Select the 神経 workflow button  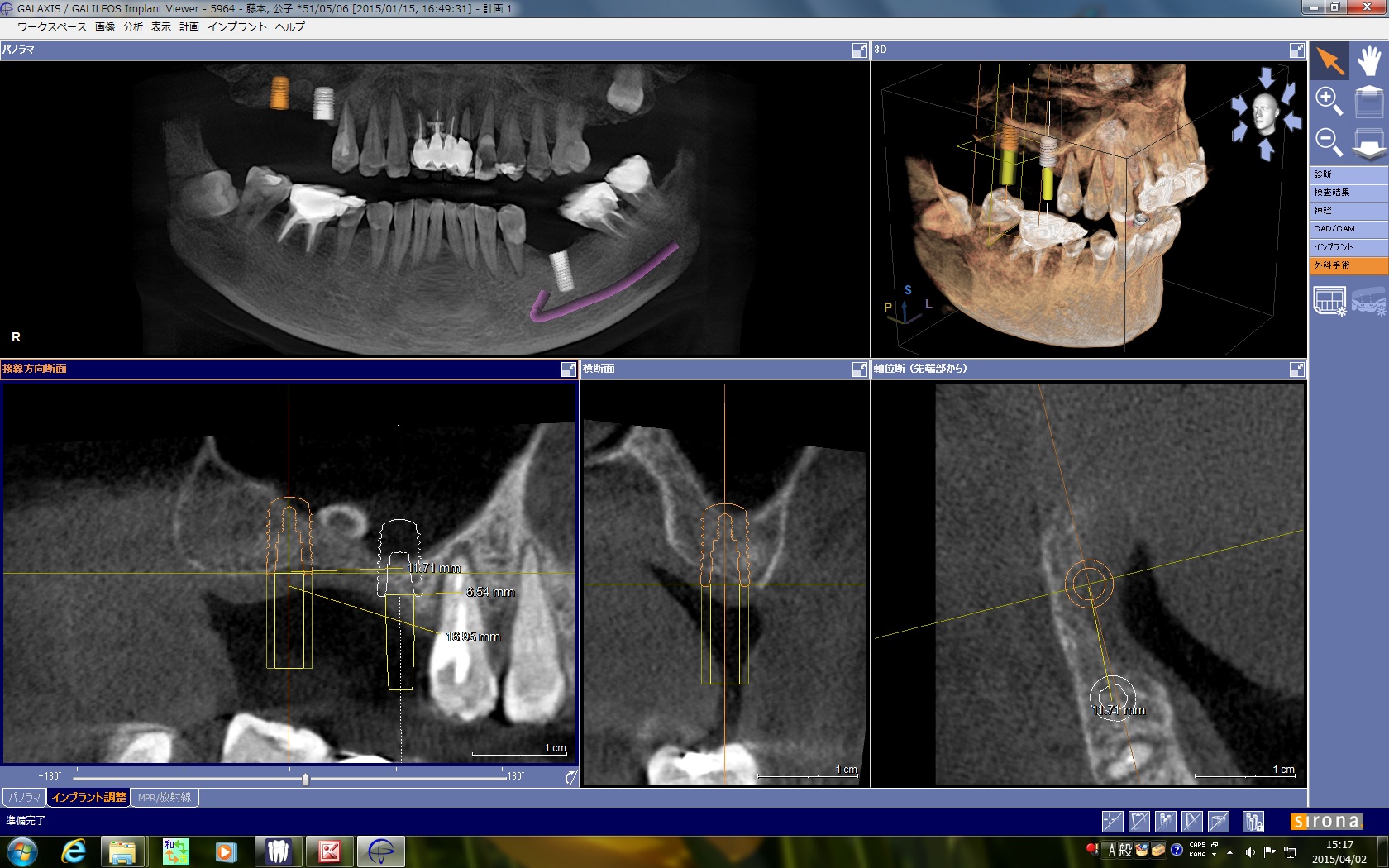point(1348,211)
